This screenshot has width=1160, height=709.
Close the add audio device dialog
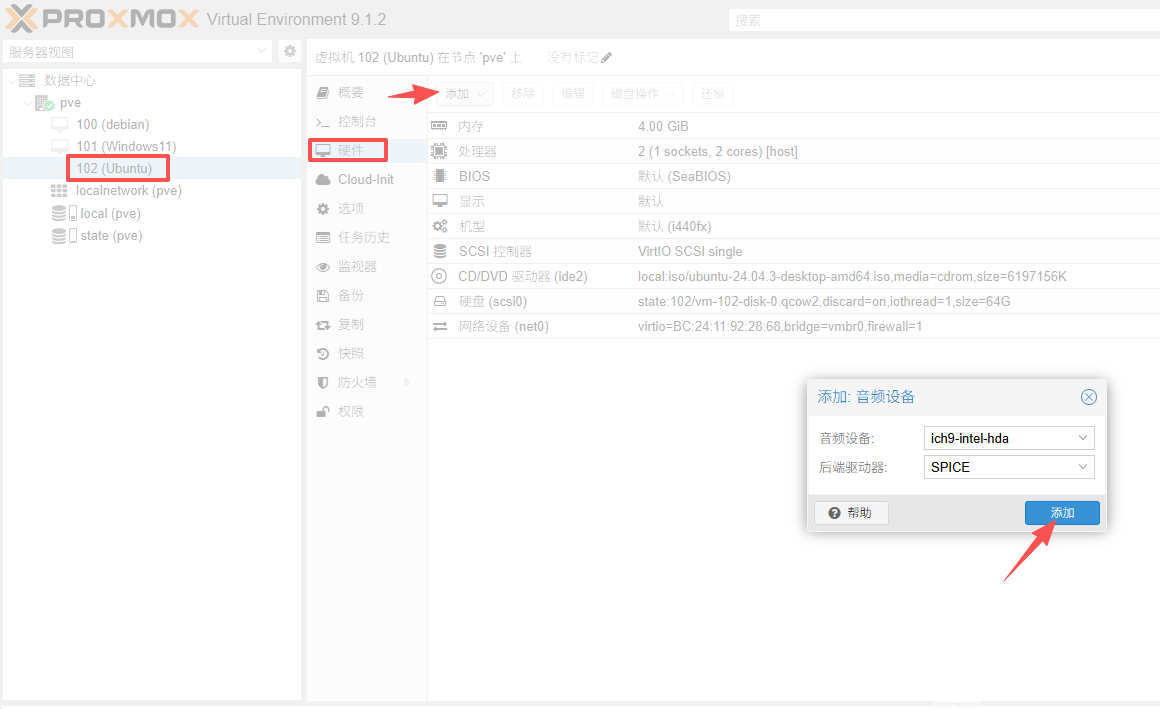(x=1089, y=397)
